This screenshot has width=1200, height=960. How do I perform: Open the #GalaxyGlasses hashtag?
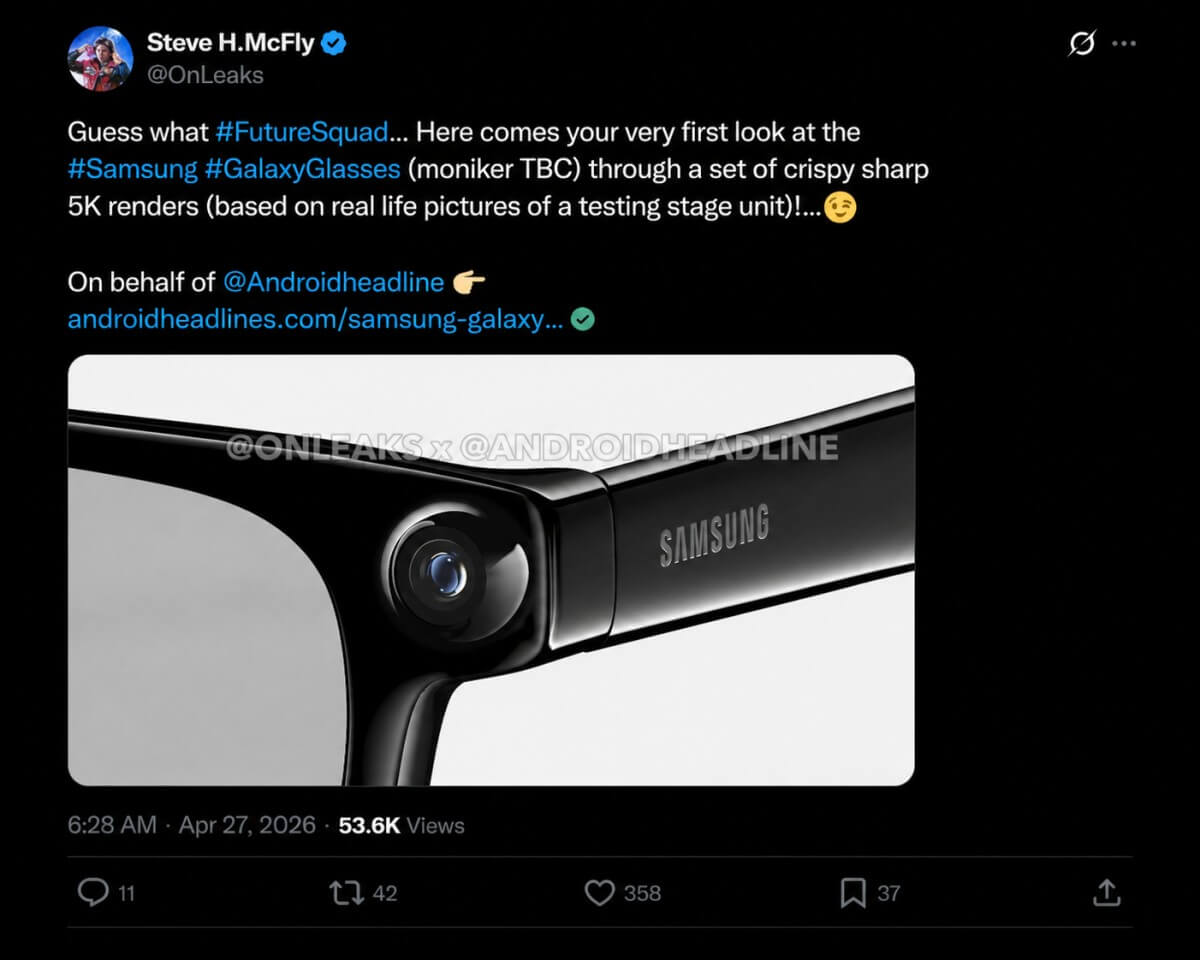click(302, 169)
